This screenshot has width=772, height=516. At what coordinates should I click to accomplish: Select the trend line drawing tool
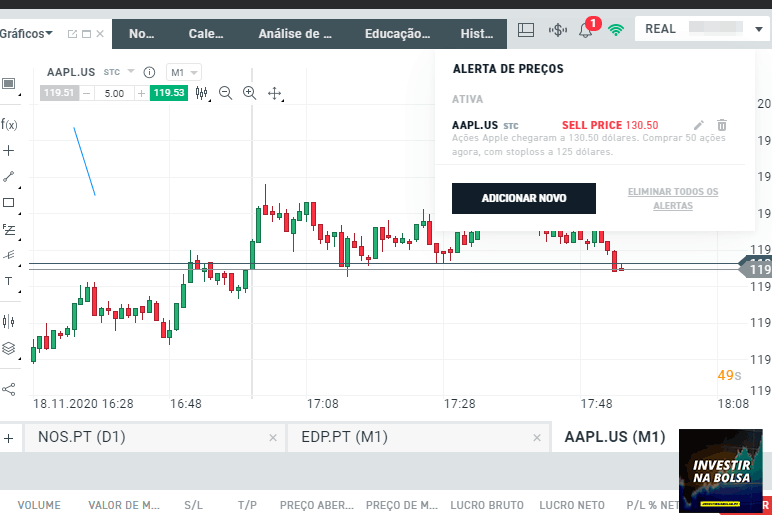click(9, 177)
